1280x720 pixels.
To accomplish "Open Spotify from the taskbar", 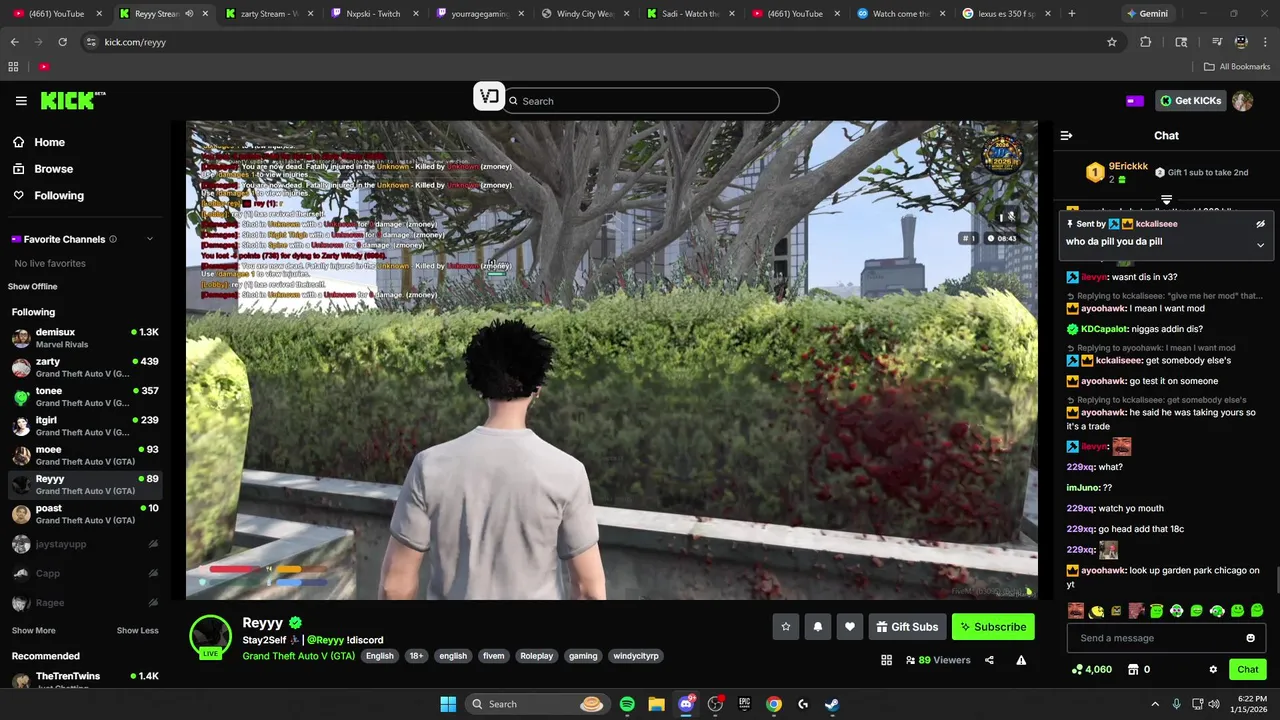I will click(x=627, y=704).
